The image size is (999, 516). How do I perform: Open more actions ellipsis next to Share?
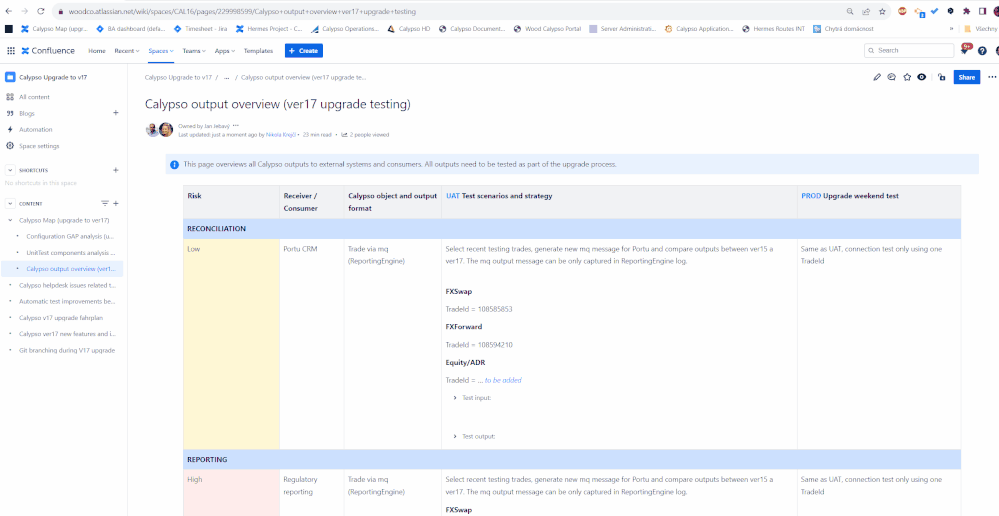tap(992, 77)
